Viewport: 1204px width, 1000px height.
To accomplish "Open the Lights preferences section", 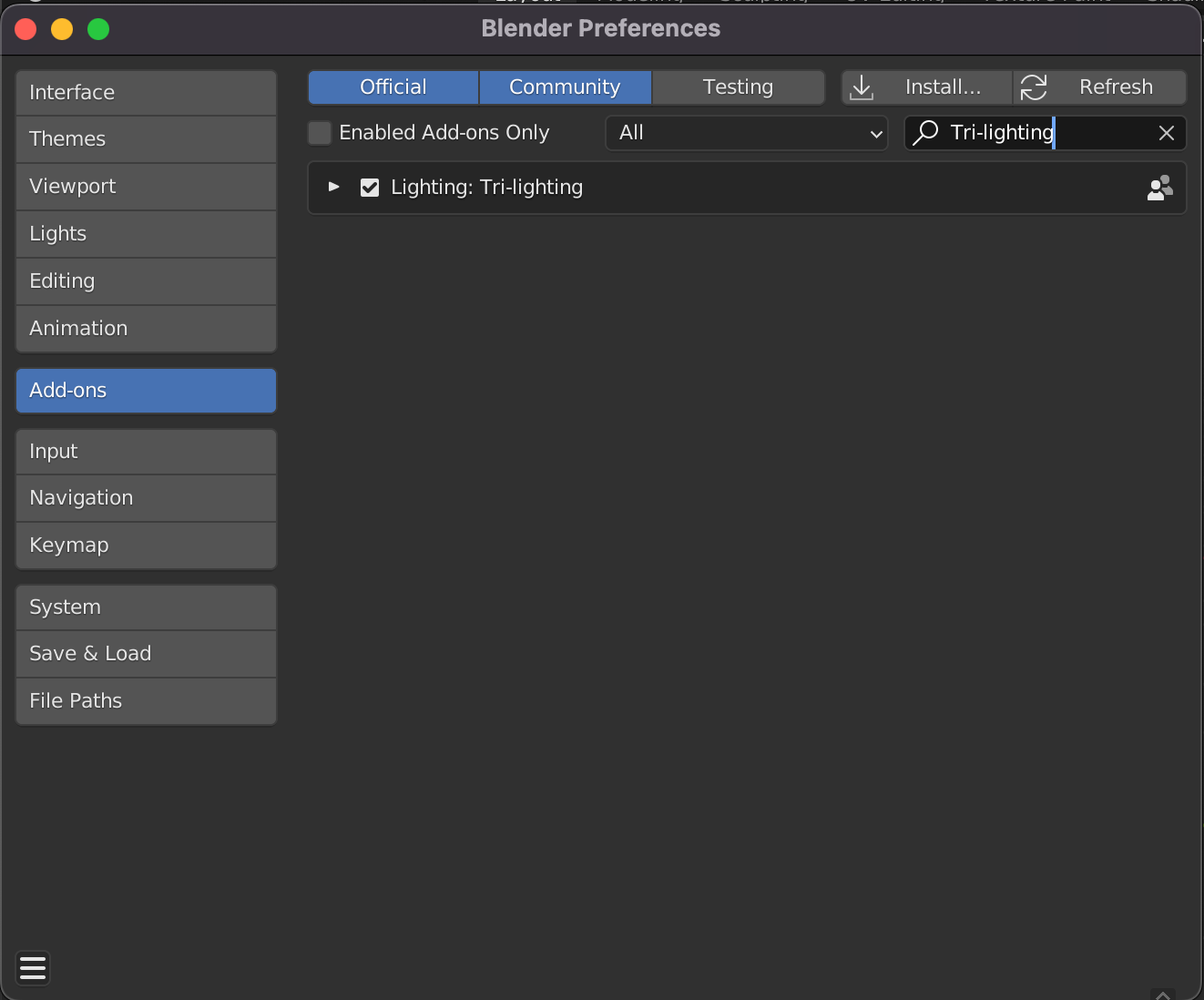I will [146, 234].
